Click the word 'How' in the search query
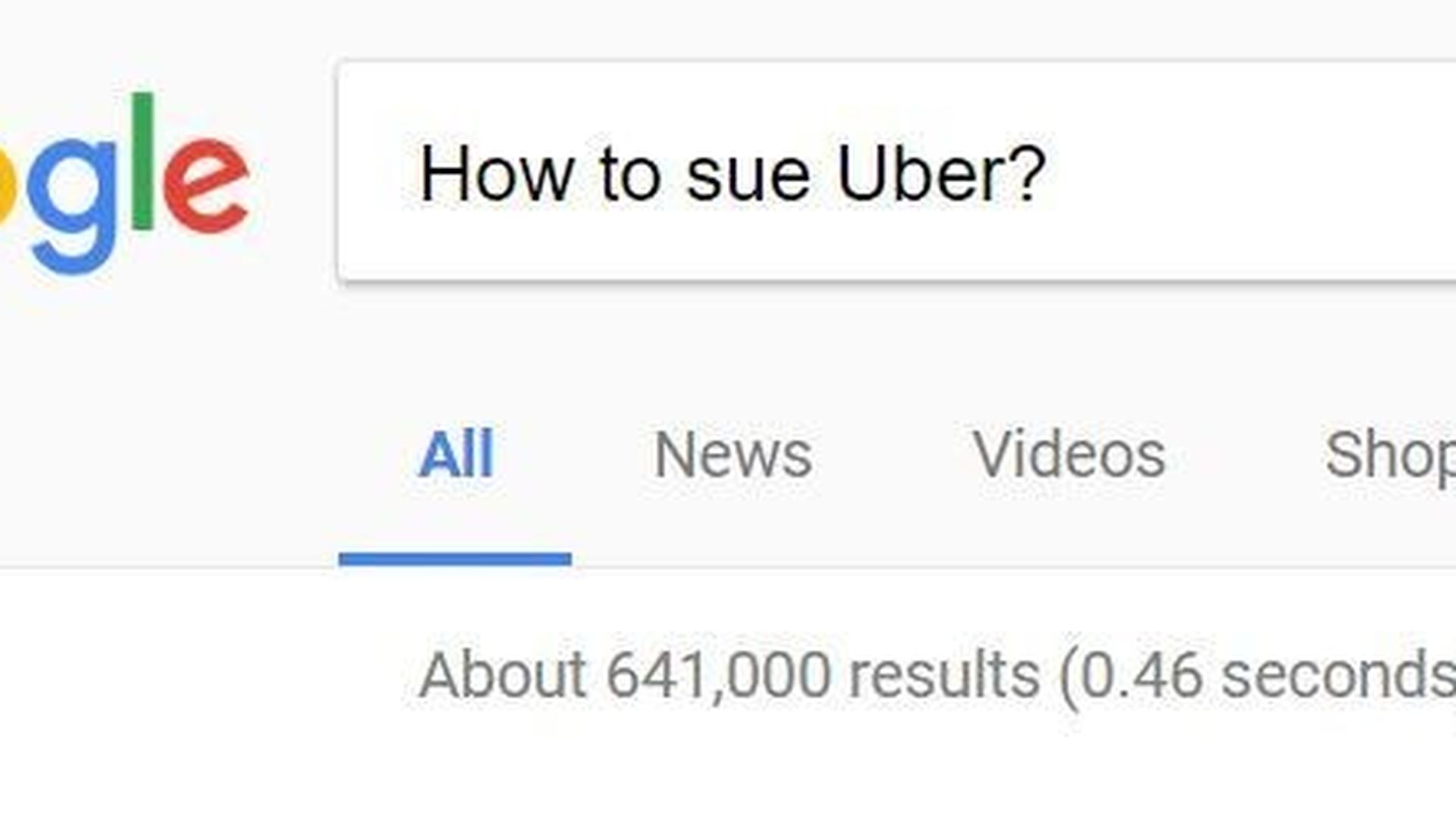This screenshot has width=1456, height=819. [x=496, y=174]
